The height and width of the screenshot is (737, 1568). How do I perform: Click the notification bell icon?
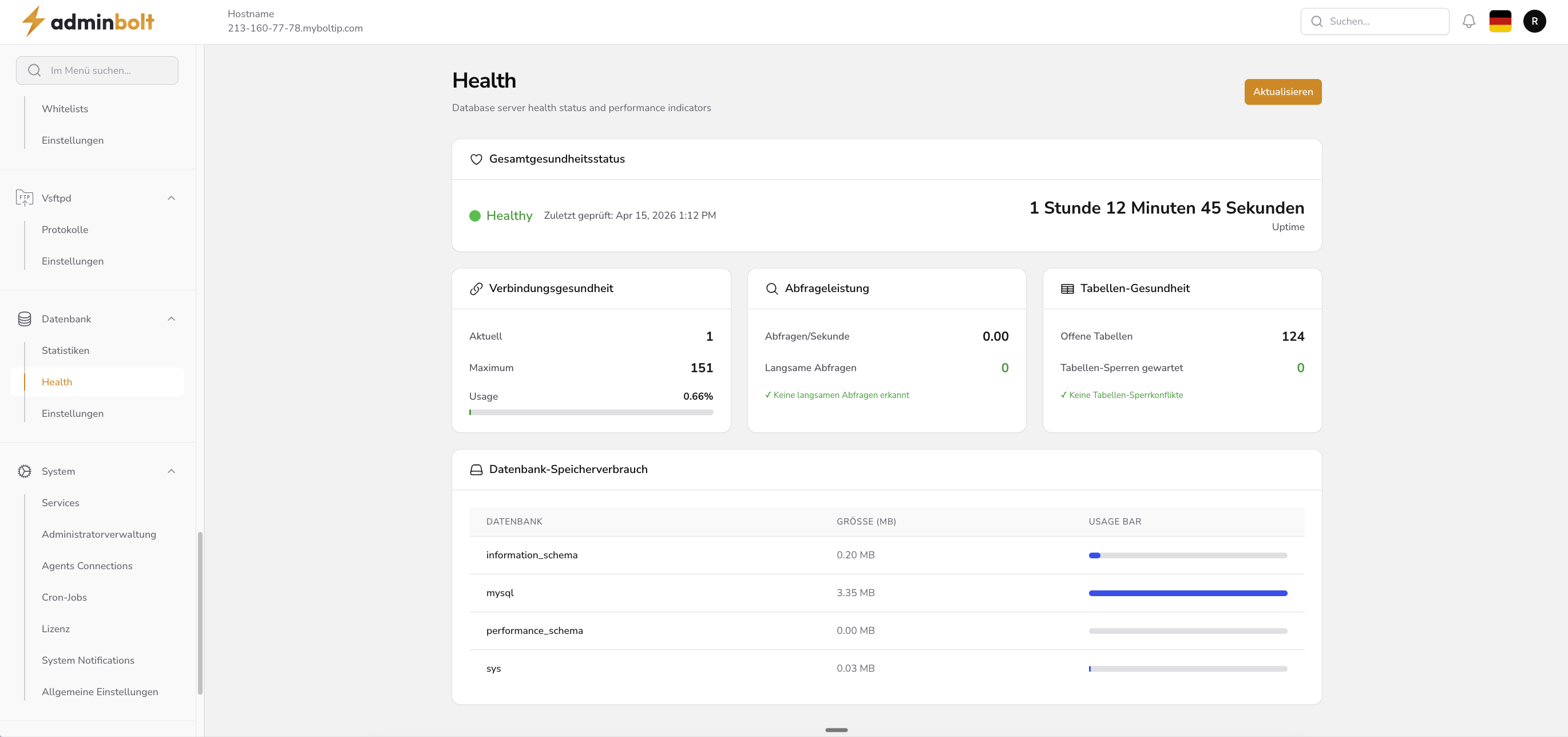click(x=1468, y=21)
